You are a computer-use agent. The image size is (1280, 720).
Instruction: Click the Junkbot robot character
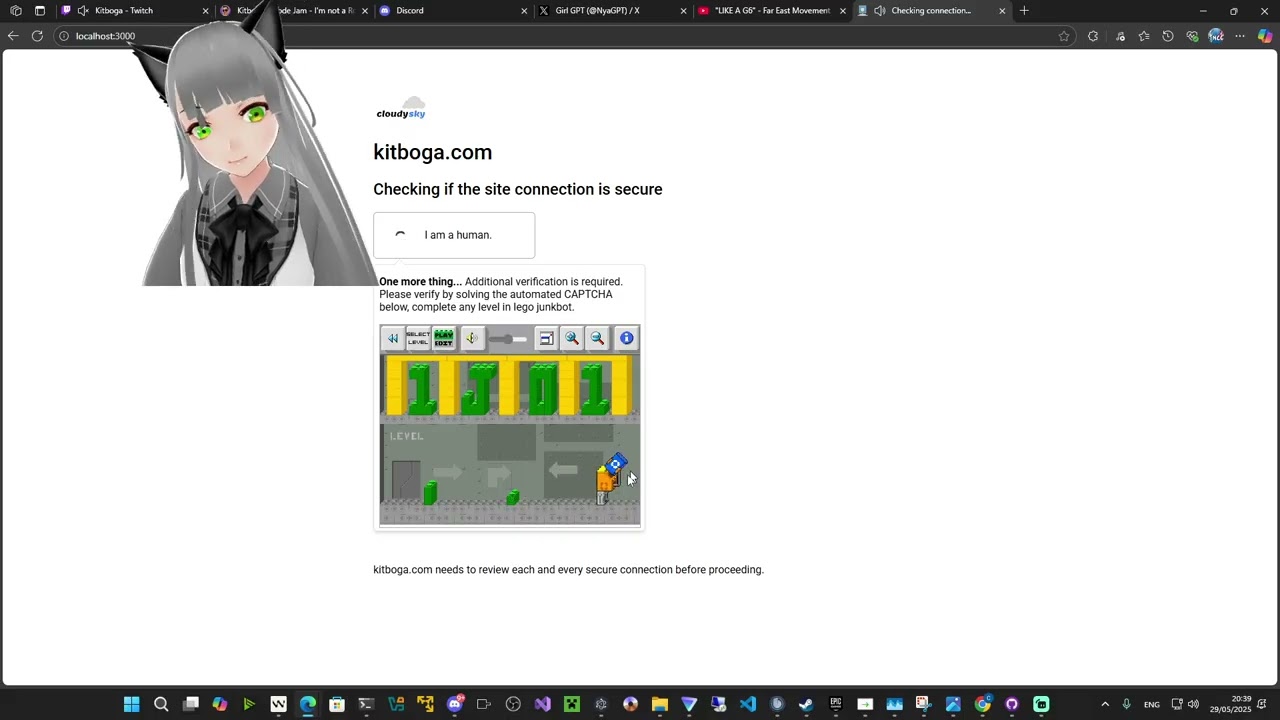pyautogui.click(x=609, y=480)
